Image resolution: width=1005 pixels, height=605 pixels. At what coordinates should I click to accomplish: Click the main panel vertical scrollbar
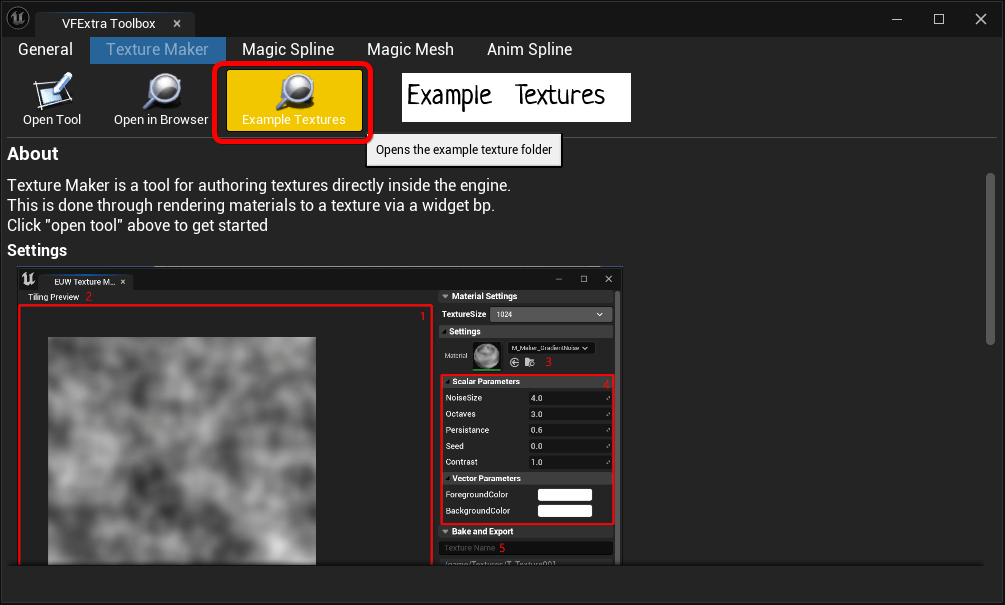(990, 259)
